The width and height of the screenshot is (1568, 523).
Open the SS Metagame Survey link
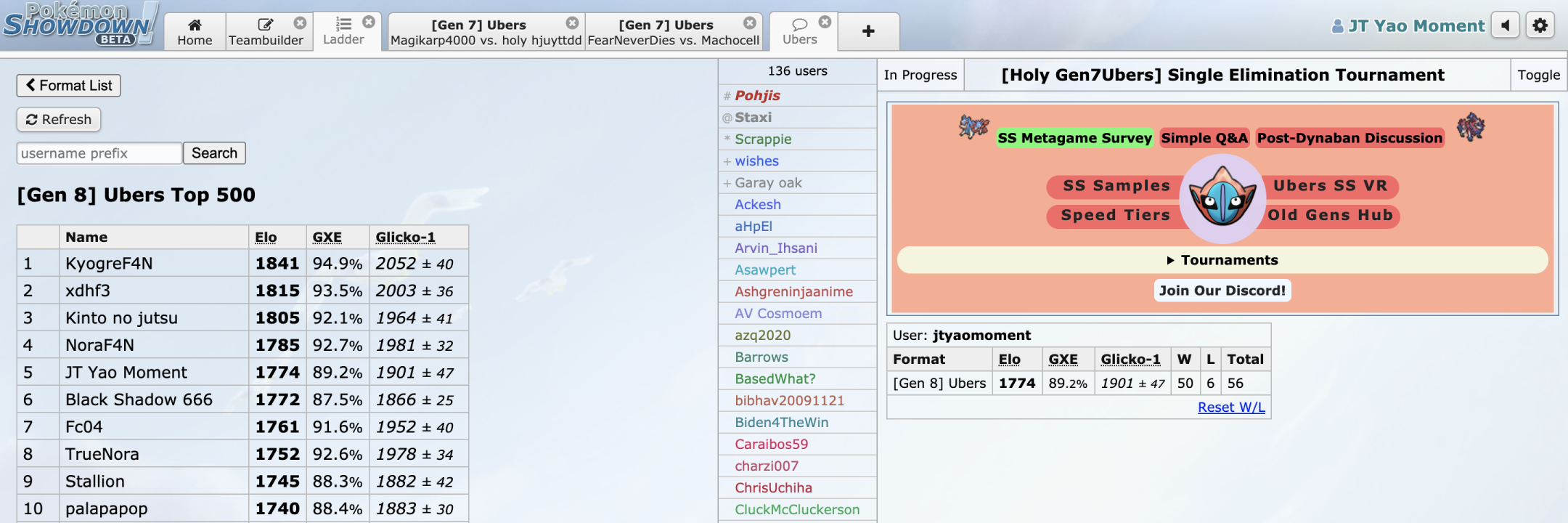point(1074,138)
